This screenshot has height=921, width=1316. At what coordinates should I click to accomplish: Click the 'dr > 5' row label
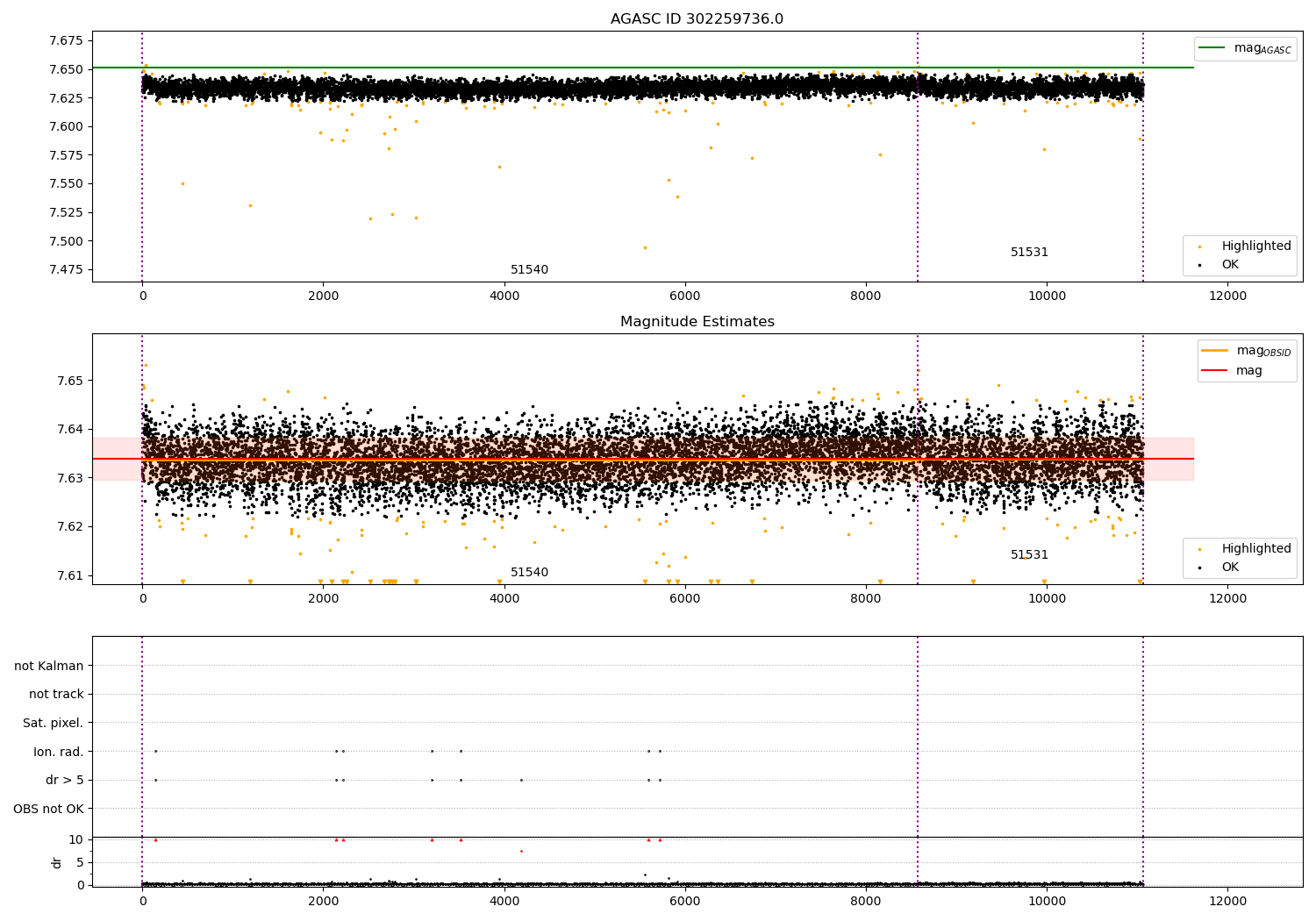pyautogui.click(x=65, y=781)
